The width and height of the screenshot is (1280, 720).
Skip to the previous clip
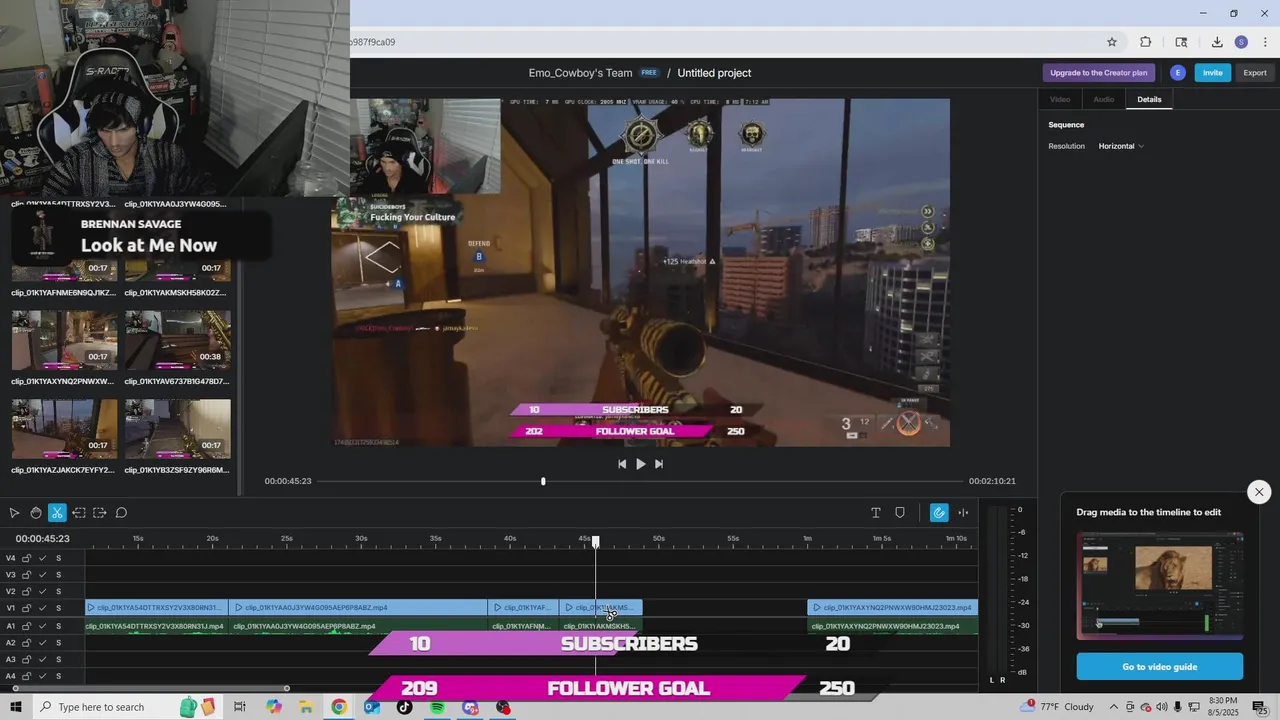click(x=622, y=464)
